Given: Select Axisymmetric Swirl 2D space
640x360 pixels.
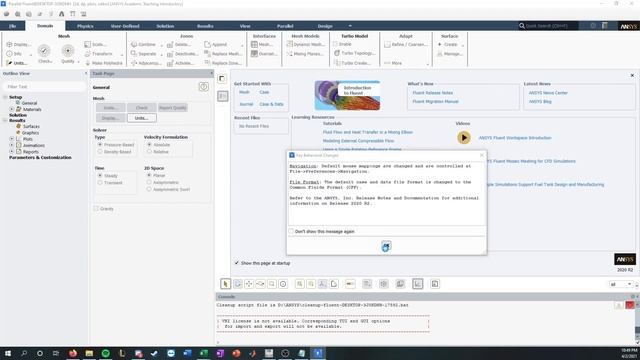Looking at the screenshot, I should point(149,189).
